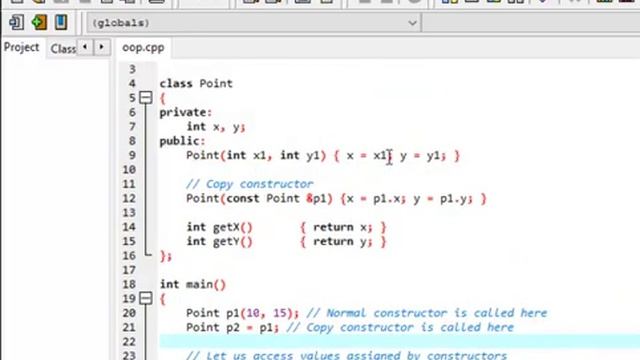Switch to the Class tab
640x360 pixels.
pyautogui.click(x=62, y=49)
